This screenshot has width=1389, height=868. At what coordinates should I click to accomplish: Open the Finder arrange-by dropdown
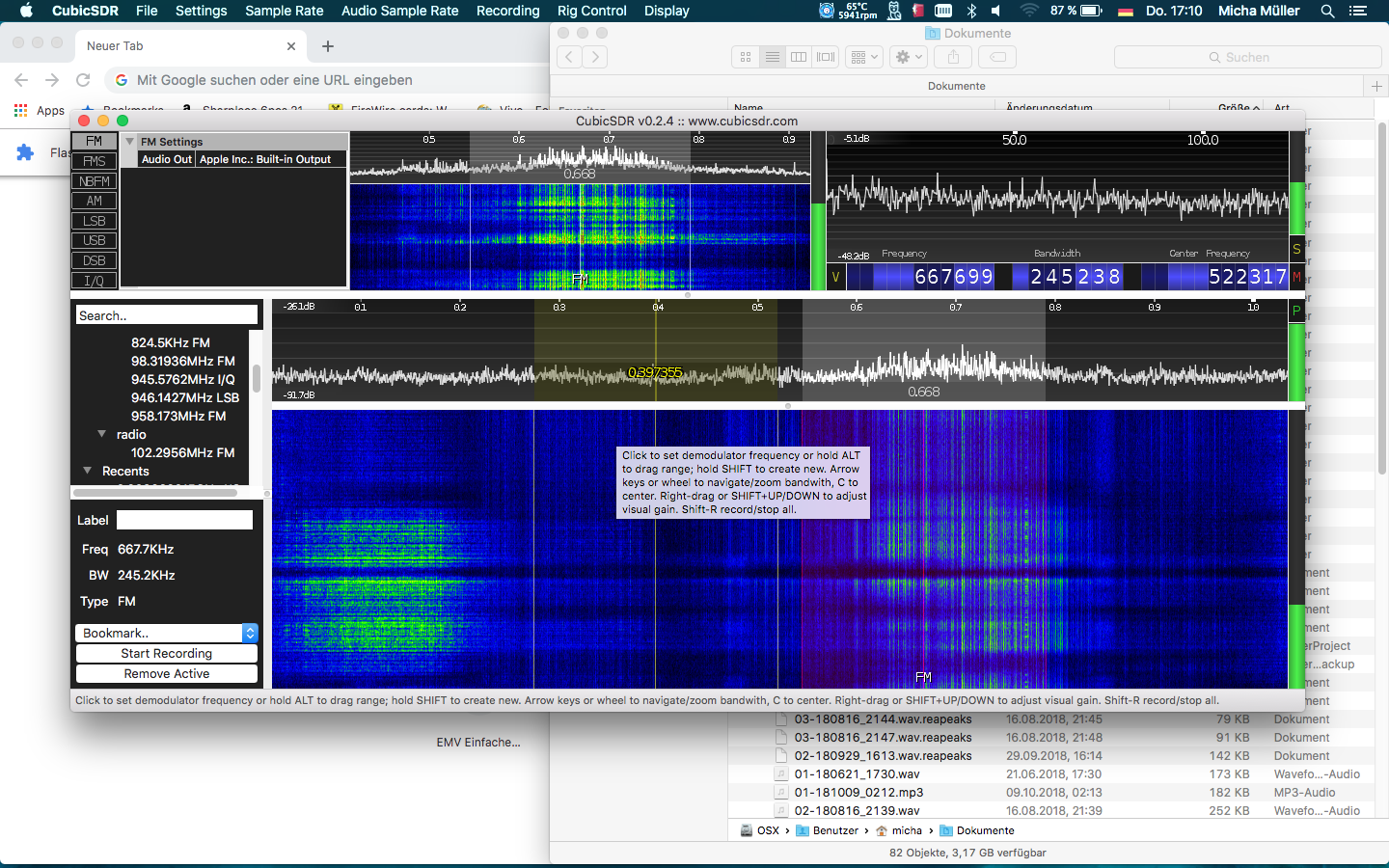864,57
